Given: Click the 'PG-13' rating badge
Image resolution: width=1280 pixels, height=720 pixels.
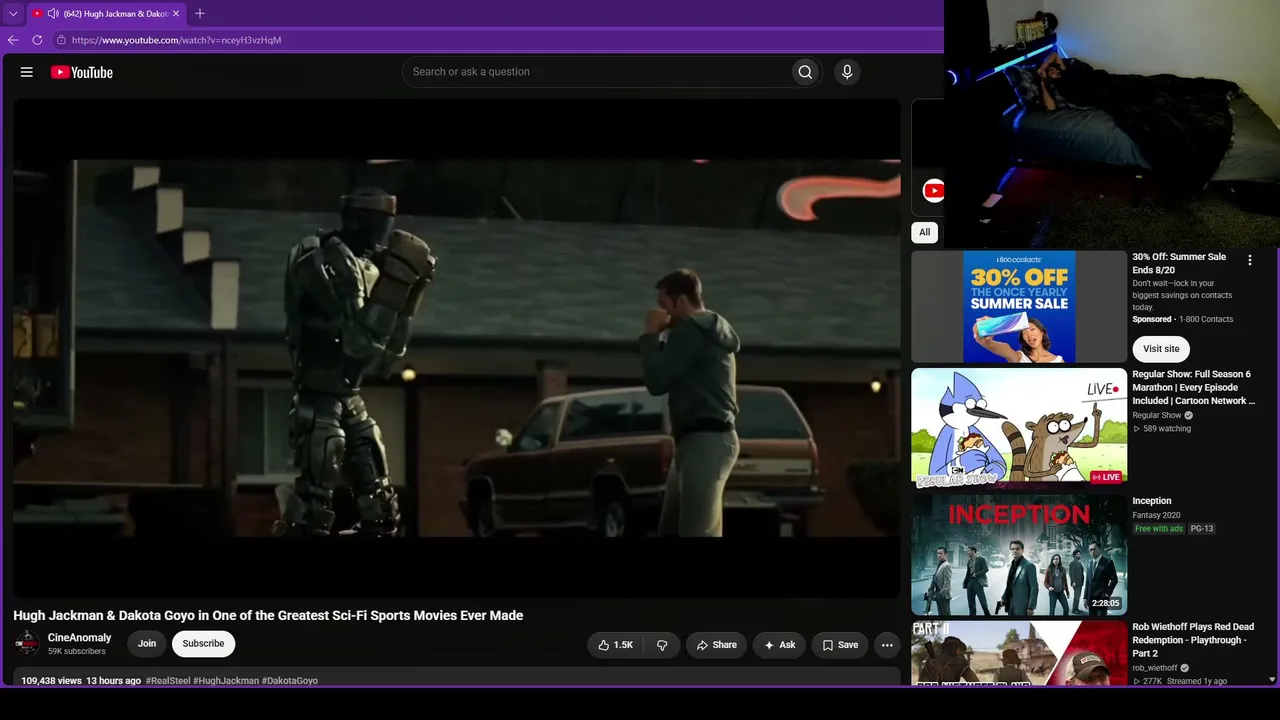Looking at the screenshot, I should point(1202,528).
